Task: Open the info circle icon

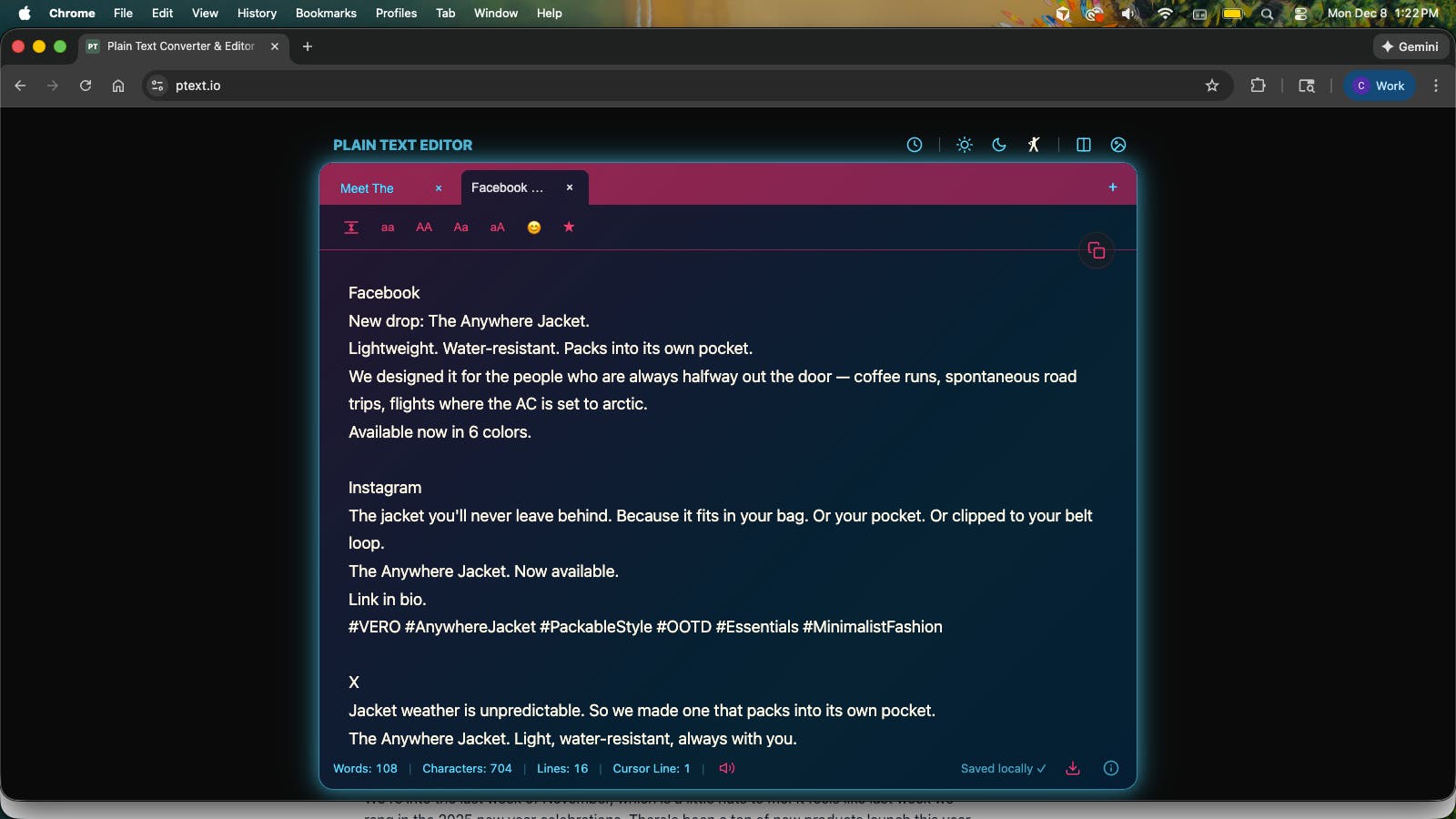Action: click(x=1111, y=768)
